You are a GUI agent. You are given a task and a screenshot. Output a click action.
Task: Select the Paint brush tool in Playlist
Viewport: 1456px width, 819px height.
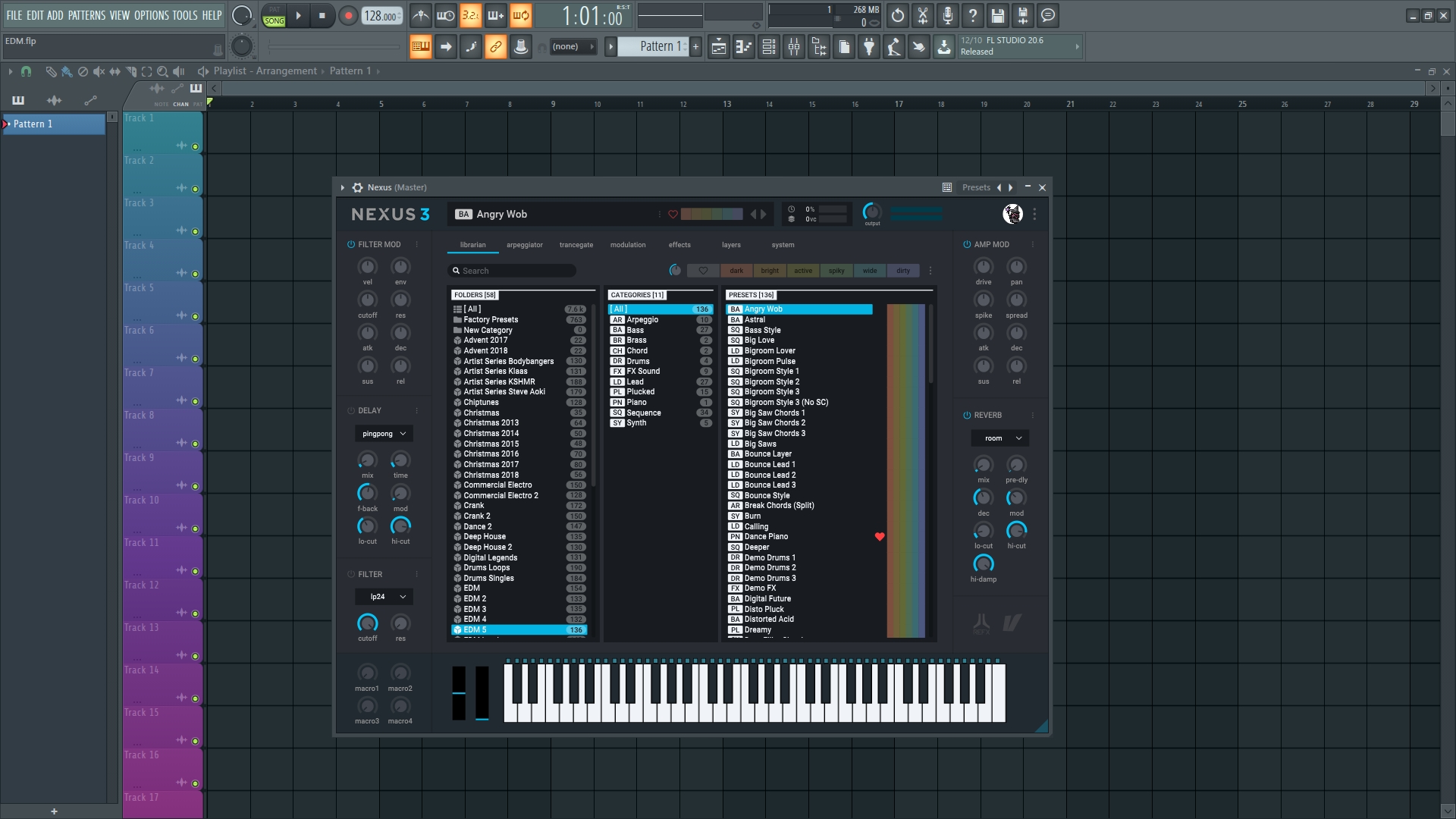pos(67,71)
